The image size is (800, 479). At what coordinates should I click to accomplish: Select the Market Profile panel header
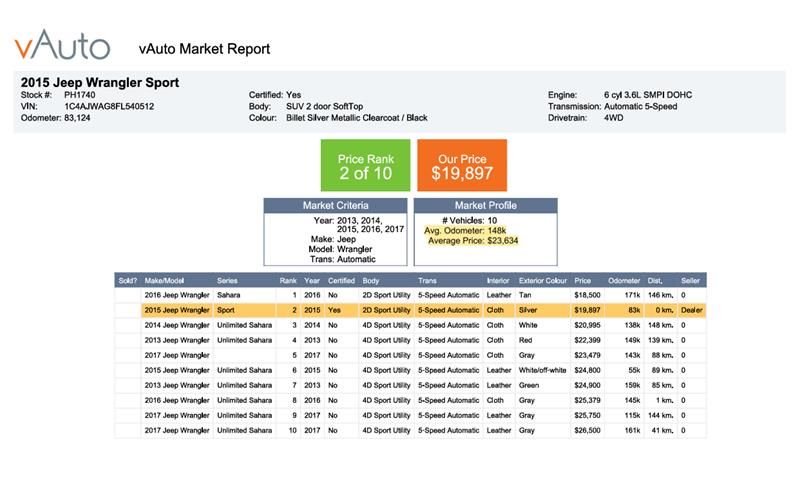tap(486, 205)
